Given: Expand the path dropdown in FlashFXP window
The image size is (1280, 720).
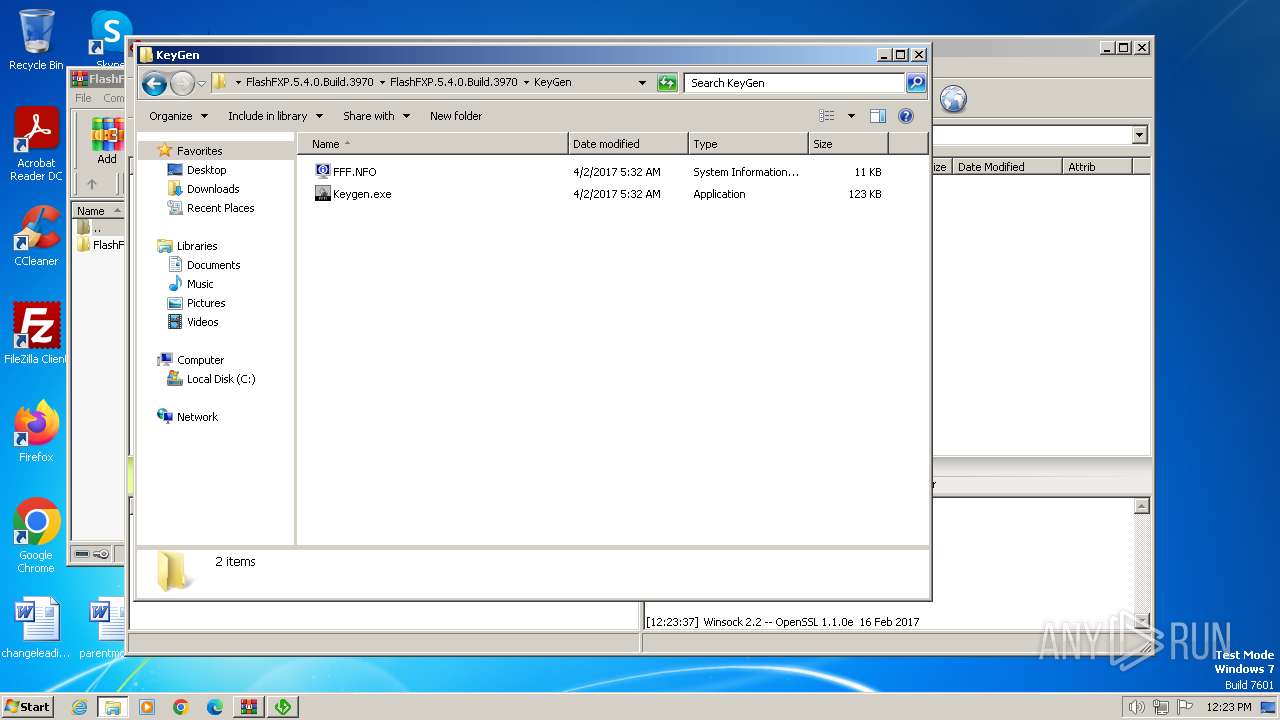Looking at the screenshot, I should click(x=1140, y=135).
